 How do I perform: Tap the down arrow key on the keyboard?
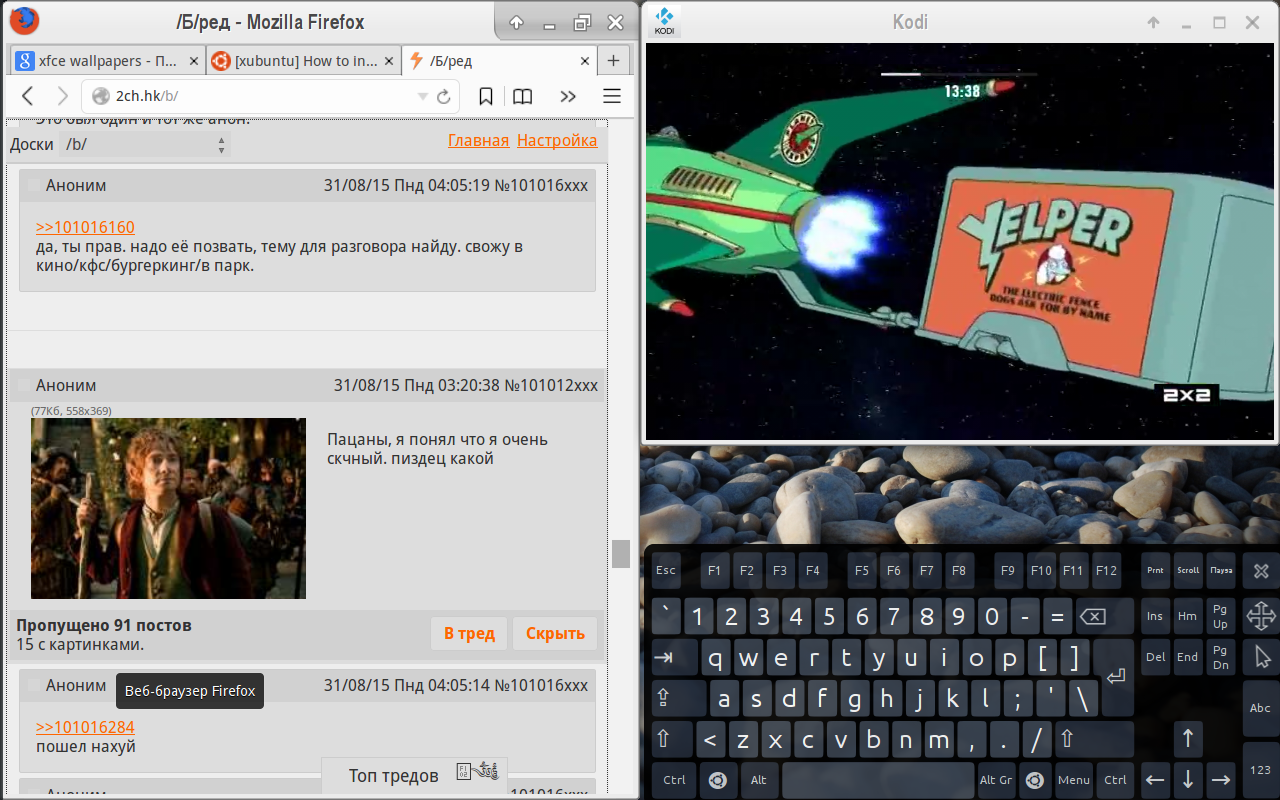tap(1188, 779)
